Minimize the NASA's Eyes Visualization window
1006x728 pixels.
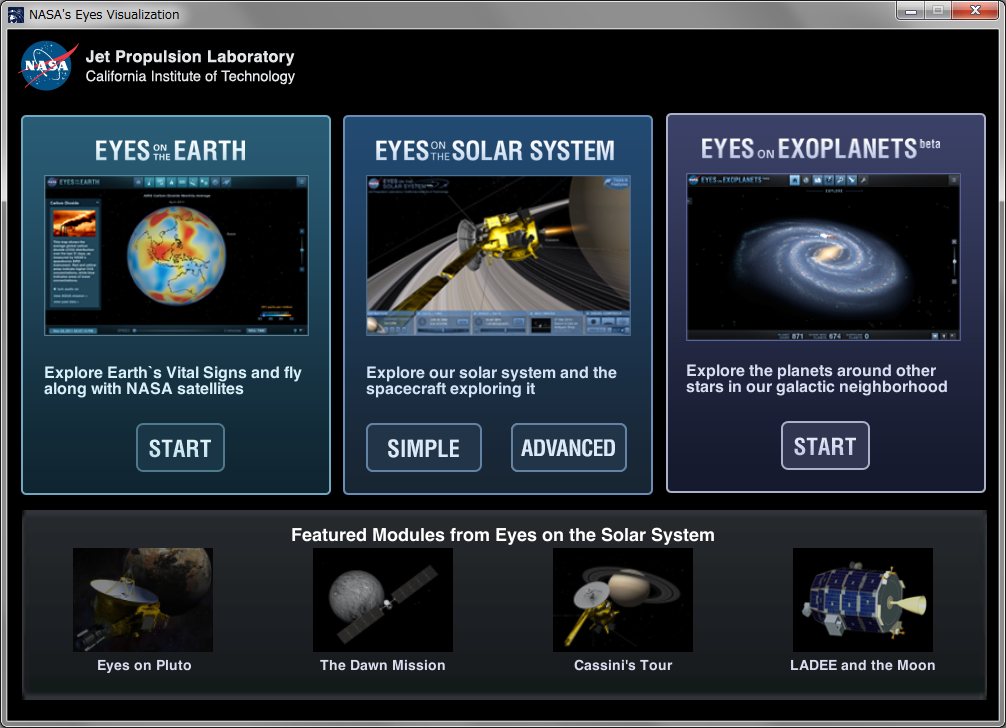(912, 10)
